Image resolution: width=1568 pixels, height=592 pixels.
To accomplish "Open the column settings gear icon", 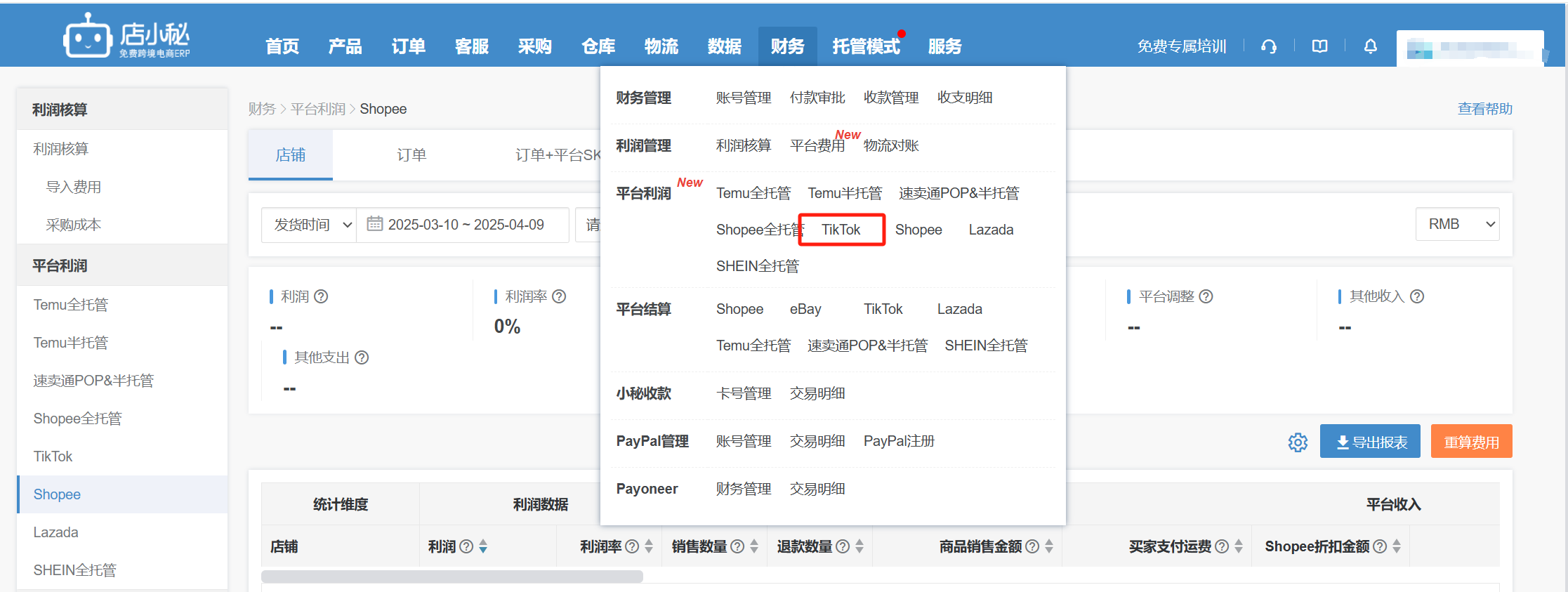I will point(1298,442).
